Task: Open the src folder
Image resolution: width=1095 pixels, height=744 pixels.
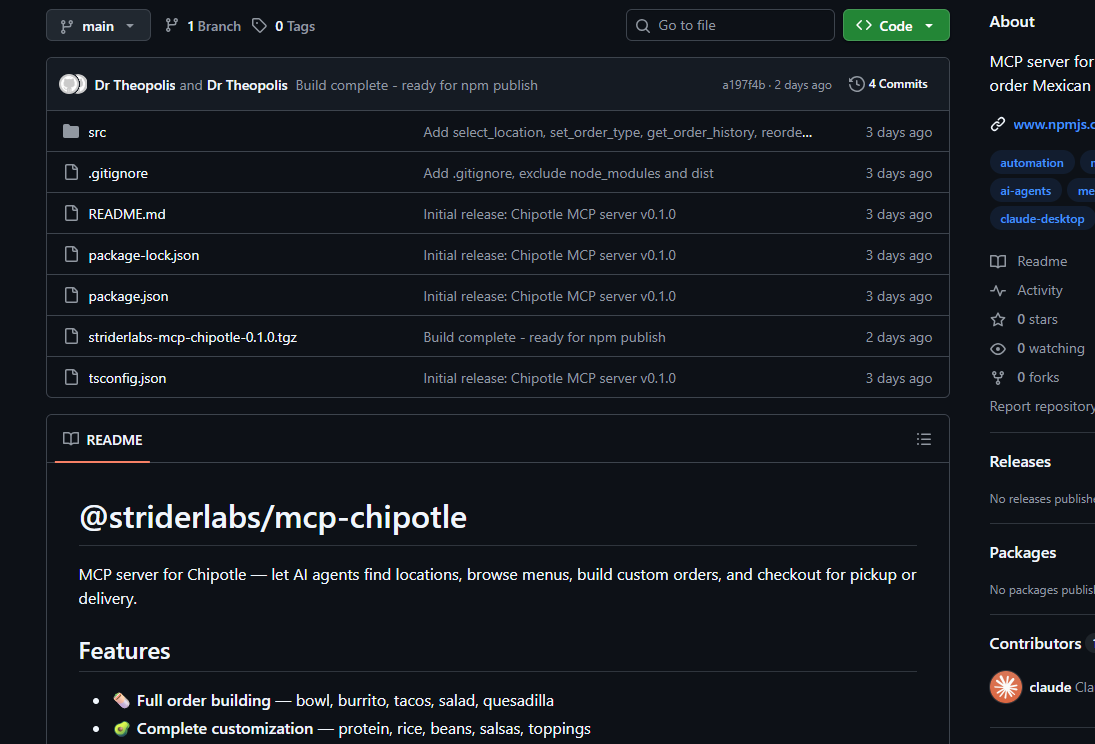Action: click(97, 132)
